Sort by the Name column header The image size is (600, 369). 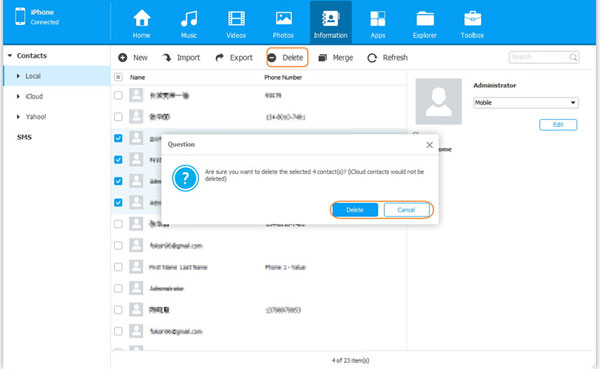coord(137,77)
